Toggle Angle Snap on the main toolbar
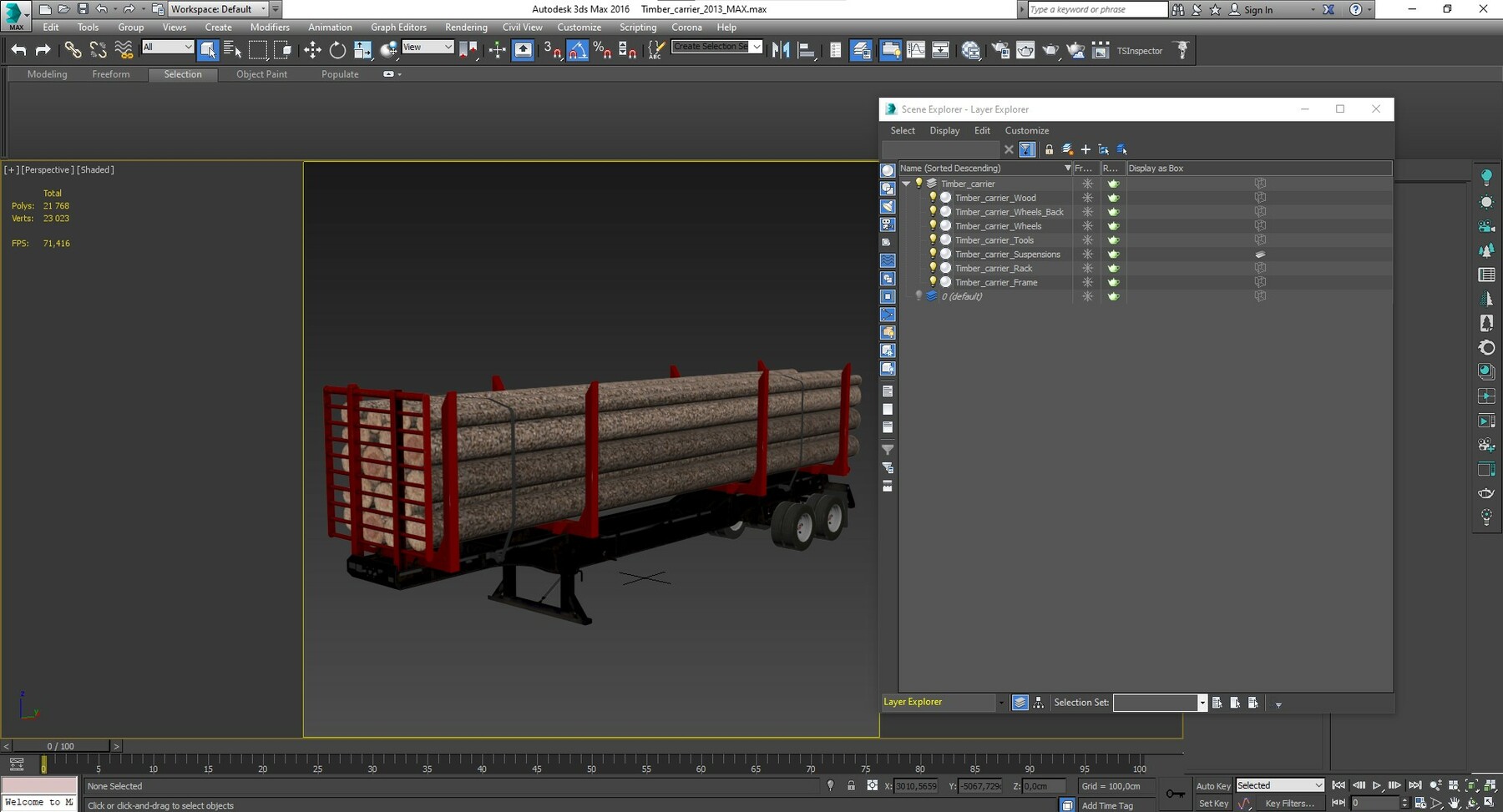Viewport: 1503px width, 812px height. pos(577,50)
